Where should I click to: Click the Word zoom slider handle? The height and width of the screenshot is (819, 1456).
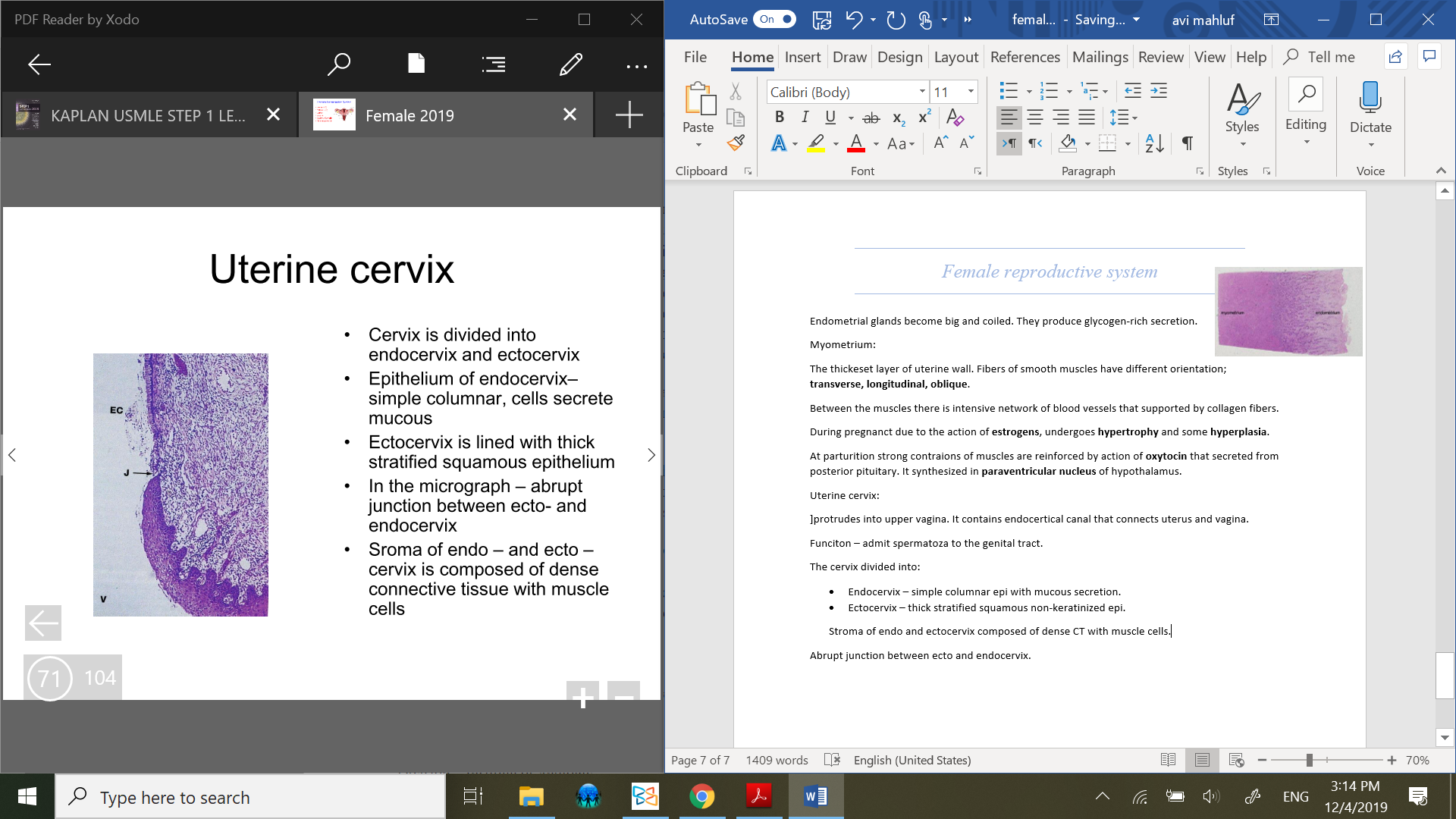pyautogui.click(x=1310, y=760)
